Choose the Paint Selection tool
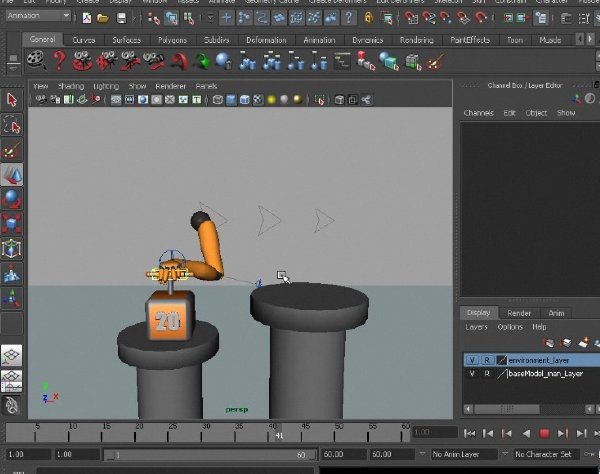 [12, 150]
